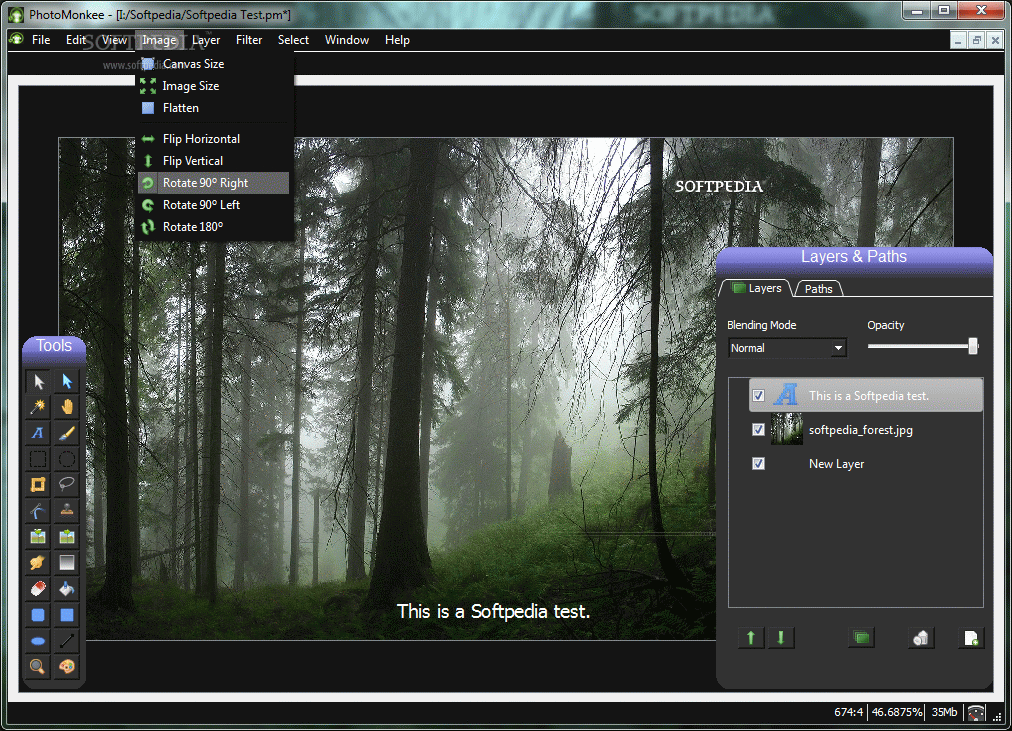1012x731 pixels.
Task: Open the Edit menu
Action: (x=76, y=40)
